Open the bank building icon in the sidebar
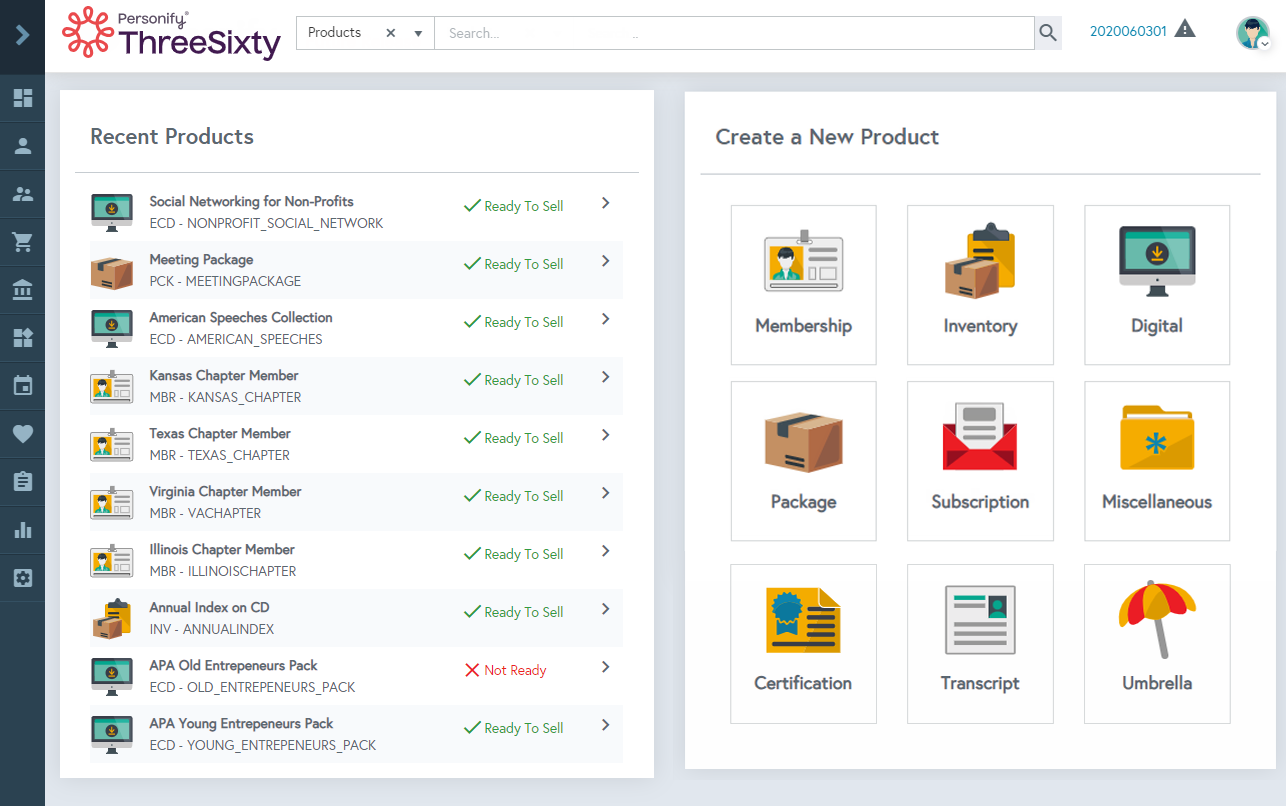Viewport: 1286px width, 806px height. point(22,290)
